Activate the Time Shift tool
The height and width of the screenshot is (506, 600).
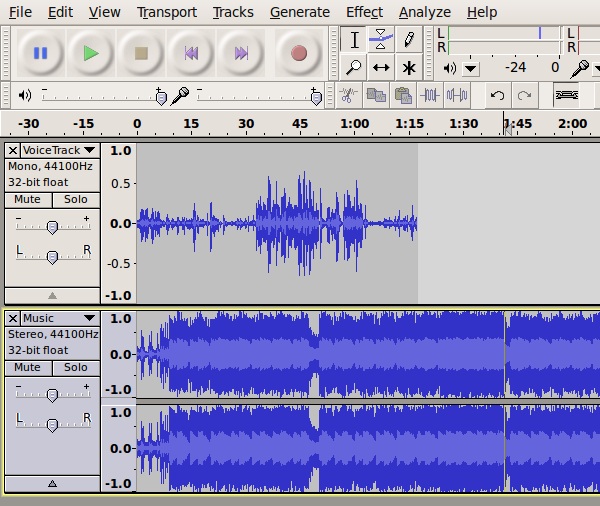(x=381, y=68)
